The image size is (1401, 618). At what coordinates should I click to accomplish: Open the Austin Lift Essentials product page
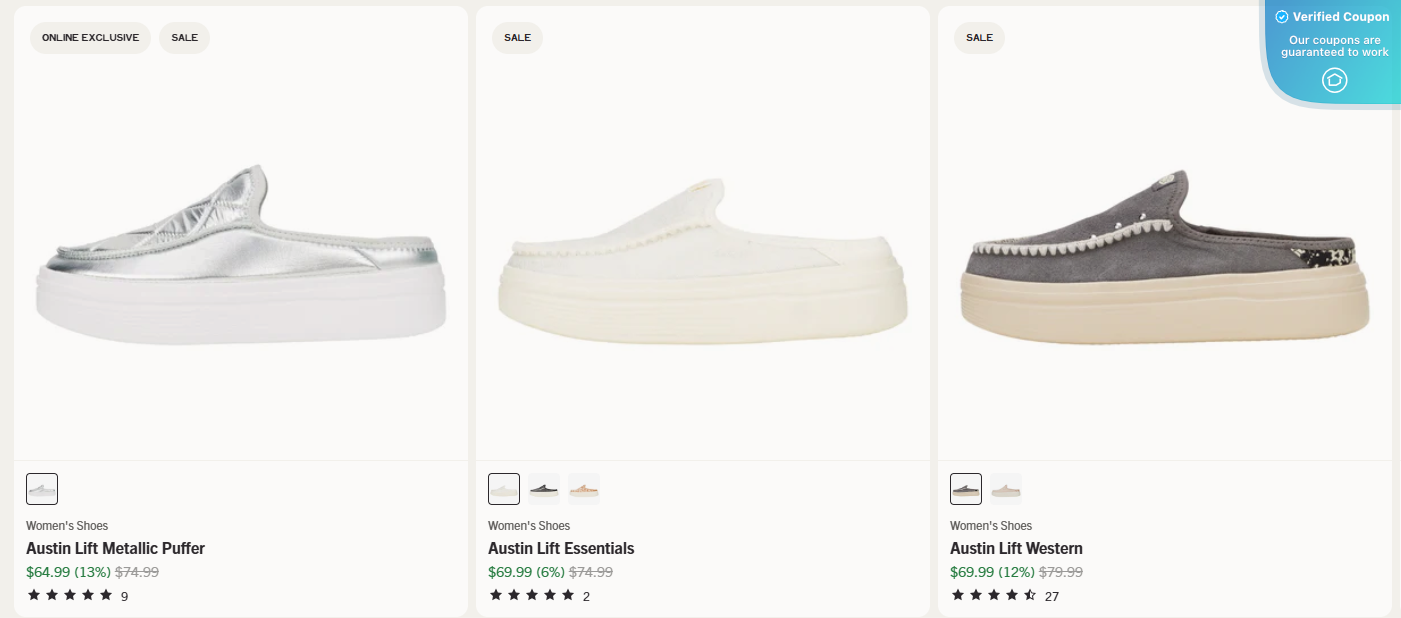561,548
